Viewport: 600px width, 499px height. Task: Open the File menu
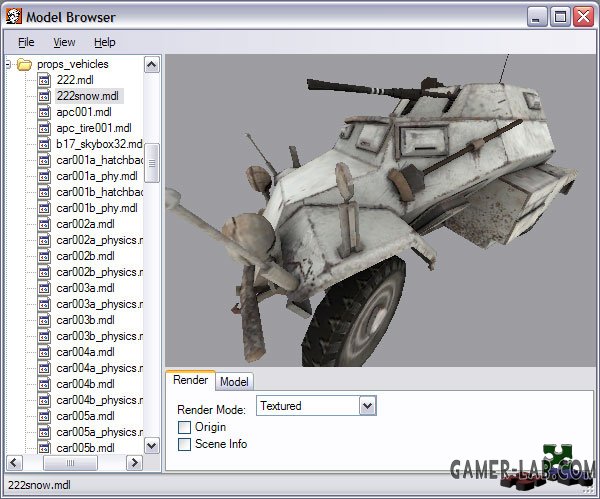[x=26, y=42]
